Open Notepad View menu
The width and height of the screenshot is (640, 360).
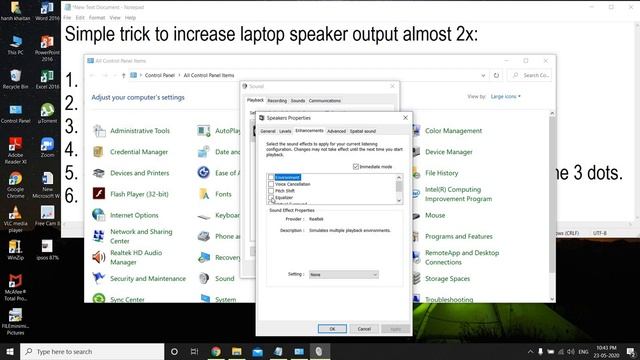coord(115,18)
